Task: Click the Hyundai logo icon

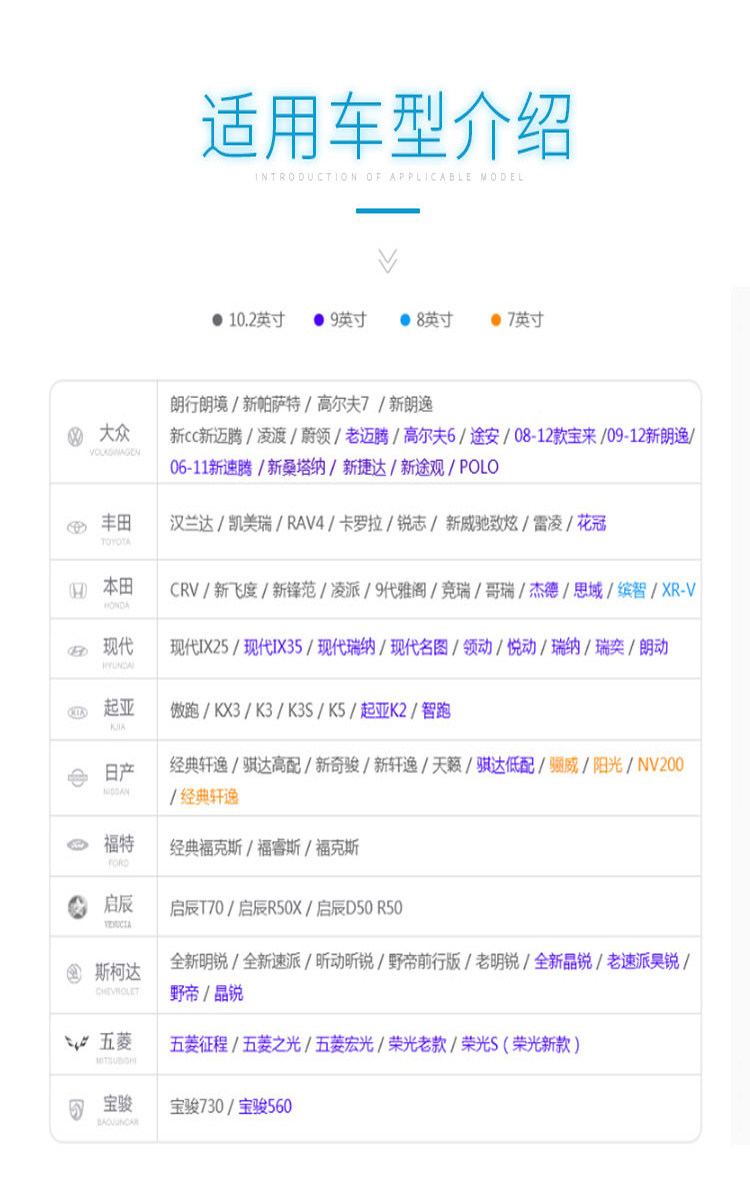Action: tap(78, 651)
